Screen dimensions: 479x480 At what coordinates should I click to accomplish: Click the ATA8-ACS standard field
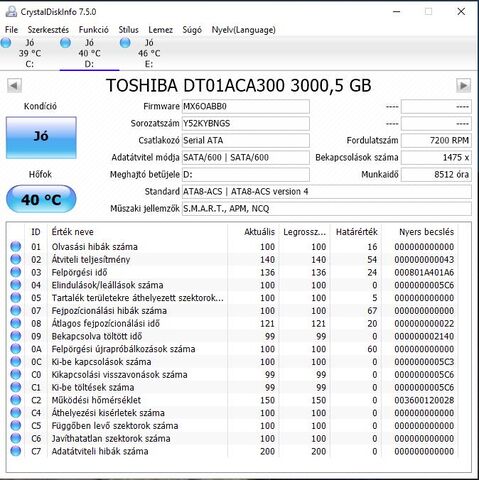327,192
